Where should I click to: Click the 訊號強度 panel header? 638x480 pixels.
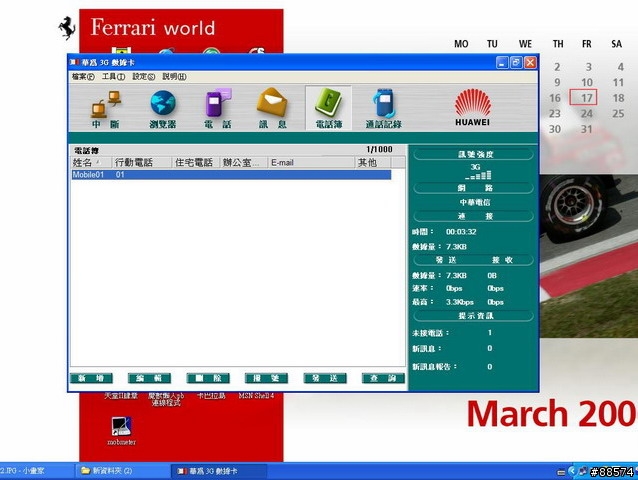point(474,154)
